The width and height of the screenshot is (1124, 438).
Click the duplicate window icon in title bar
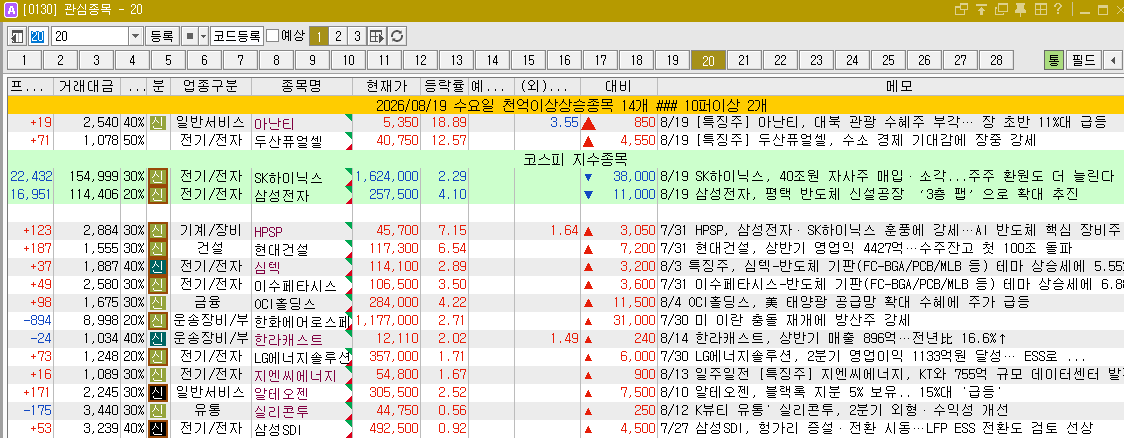[x=1001, y=10]
